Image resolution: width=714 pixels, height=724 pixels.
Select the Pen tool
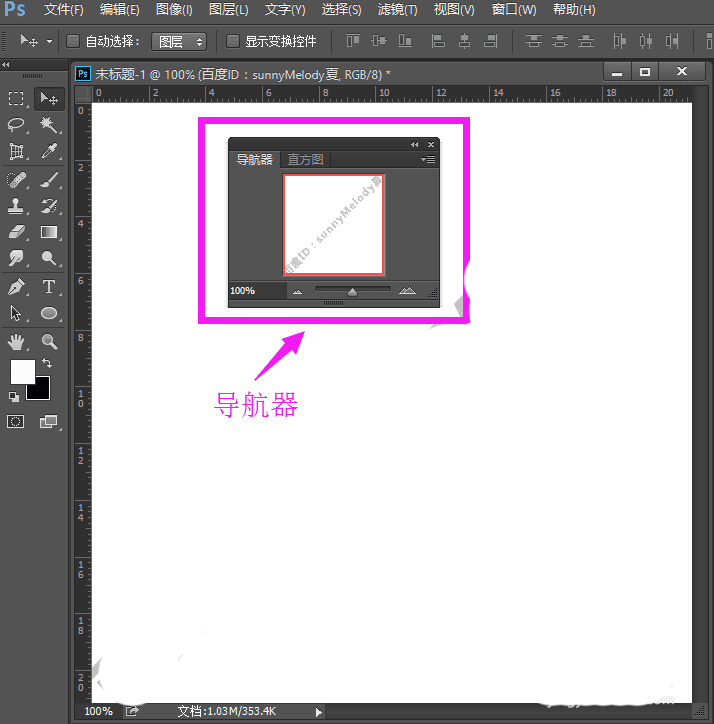click(16, 287)
